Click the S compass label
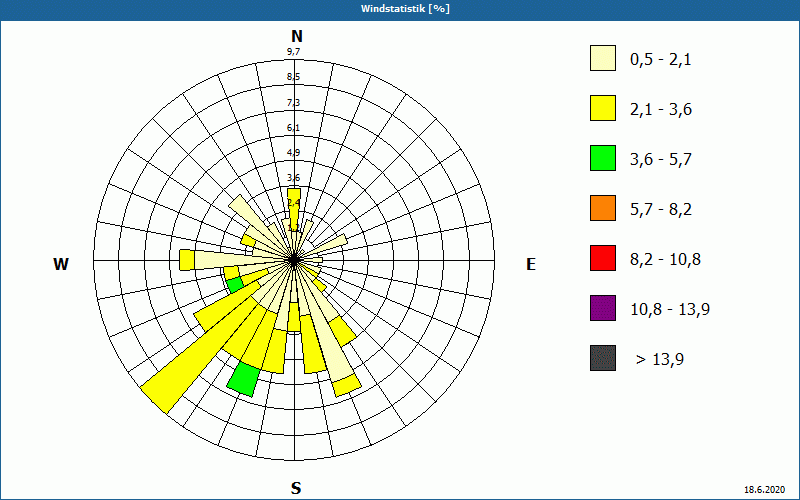This screenshot has height=500, width=800. click(x=296, y=488)
